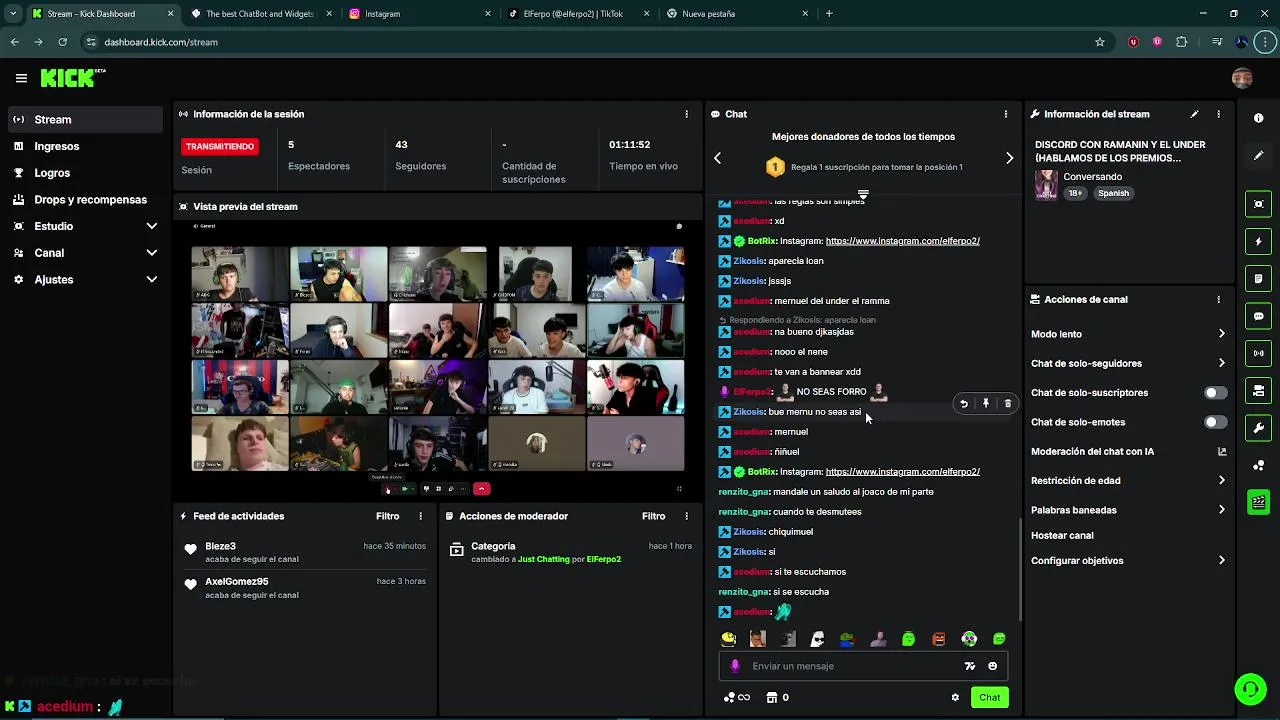The width and height of the screenshot is (1280, 720).
Task: Click Hostear canal
Action: (1062, 535)
